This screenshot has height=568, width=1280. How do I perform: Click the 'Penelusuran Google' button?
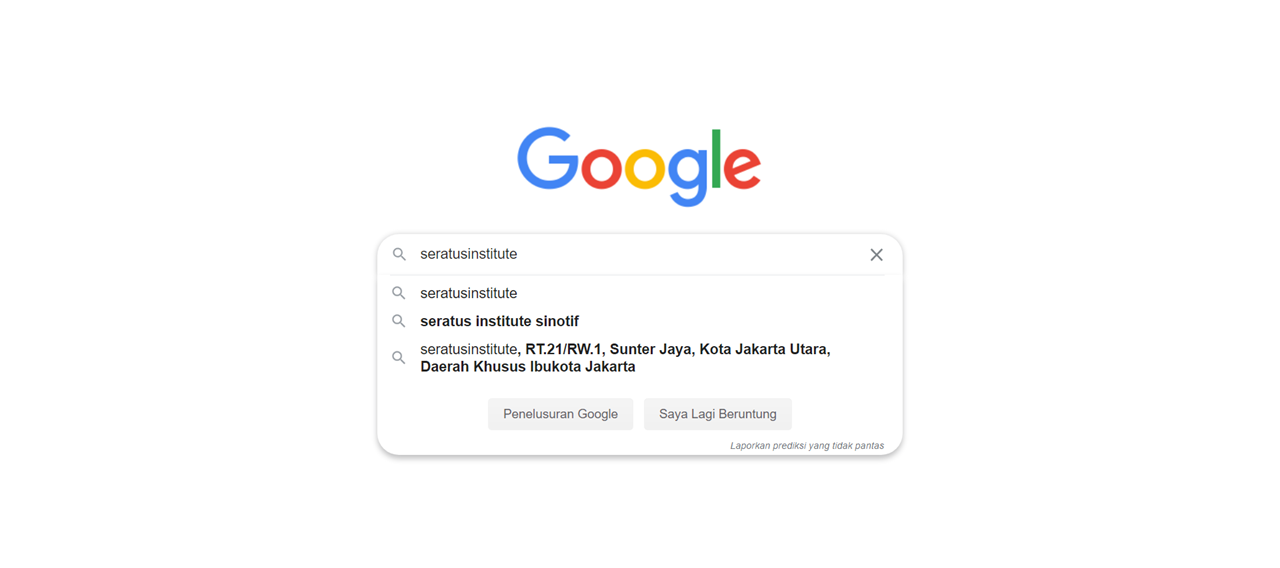click(x=561, y=414)
